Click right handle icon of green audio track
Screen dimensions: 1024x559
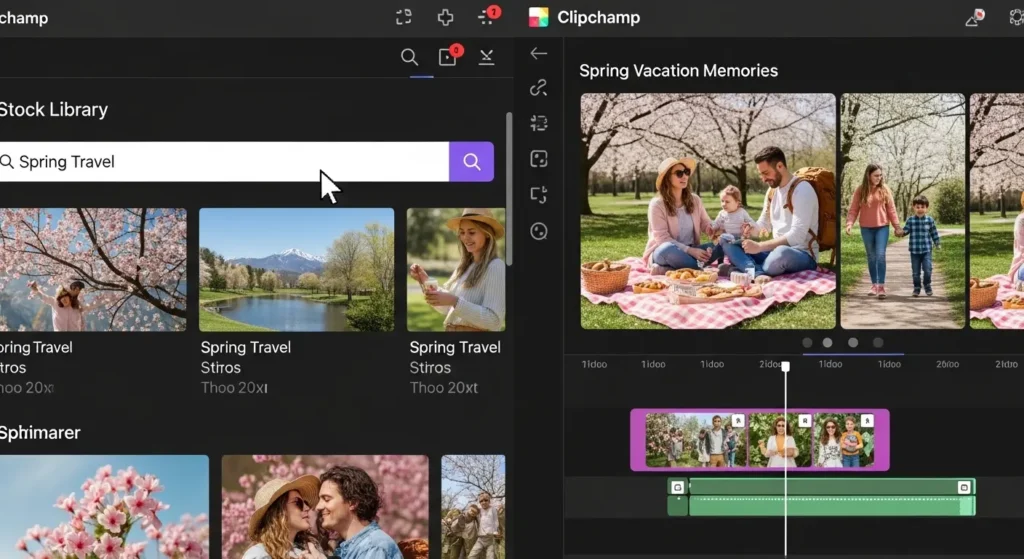pos(964,487)
